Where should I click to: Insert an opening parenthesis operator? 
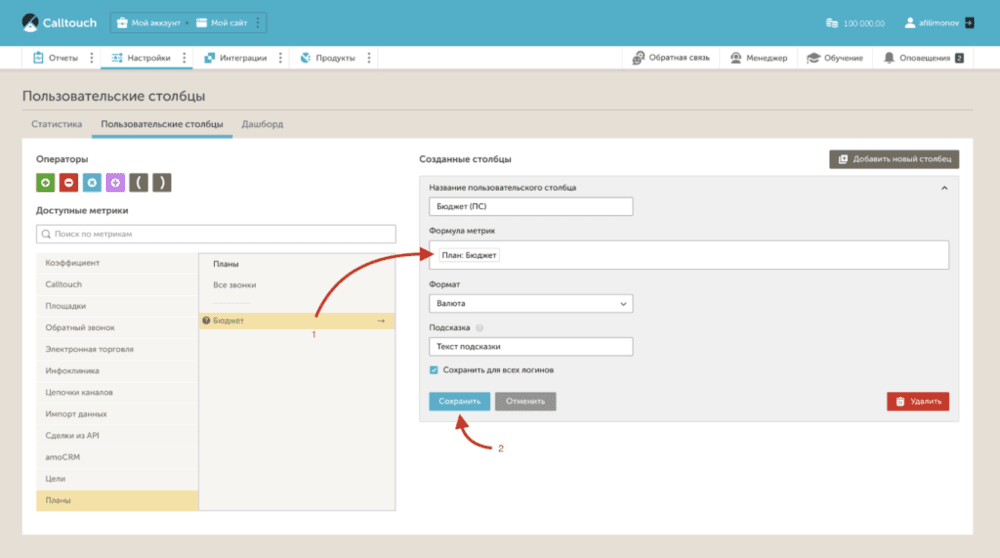[138, 183]
